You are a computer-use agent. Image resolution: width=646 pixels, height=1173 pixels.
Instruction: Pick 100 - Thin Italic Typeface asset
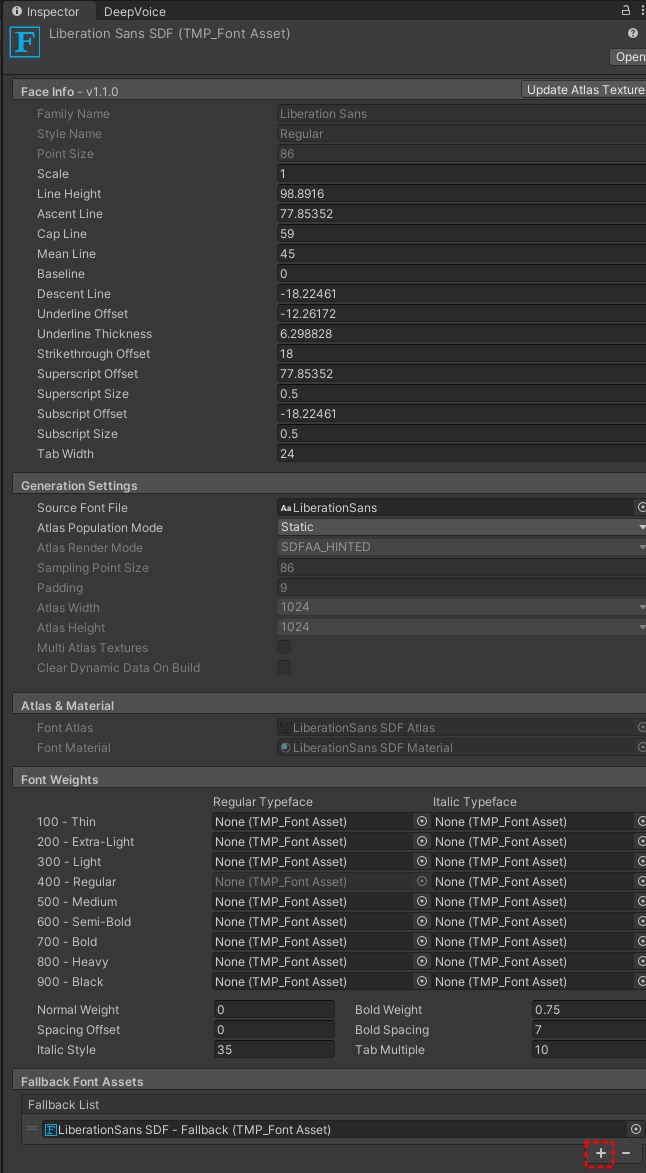tap(642, 821)
